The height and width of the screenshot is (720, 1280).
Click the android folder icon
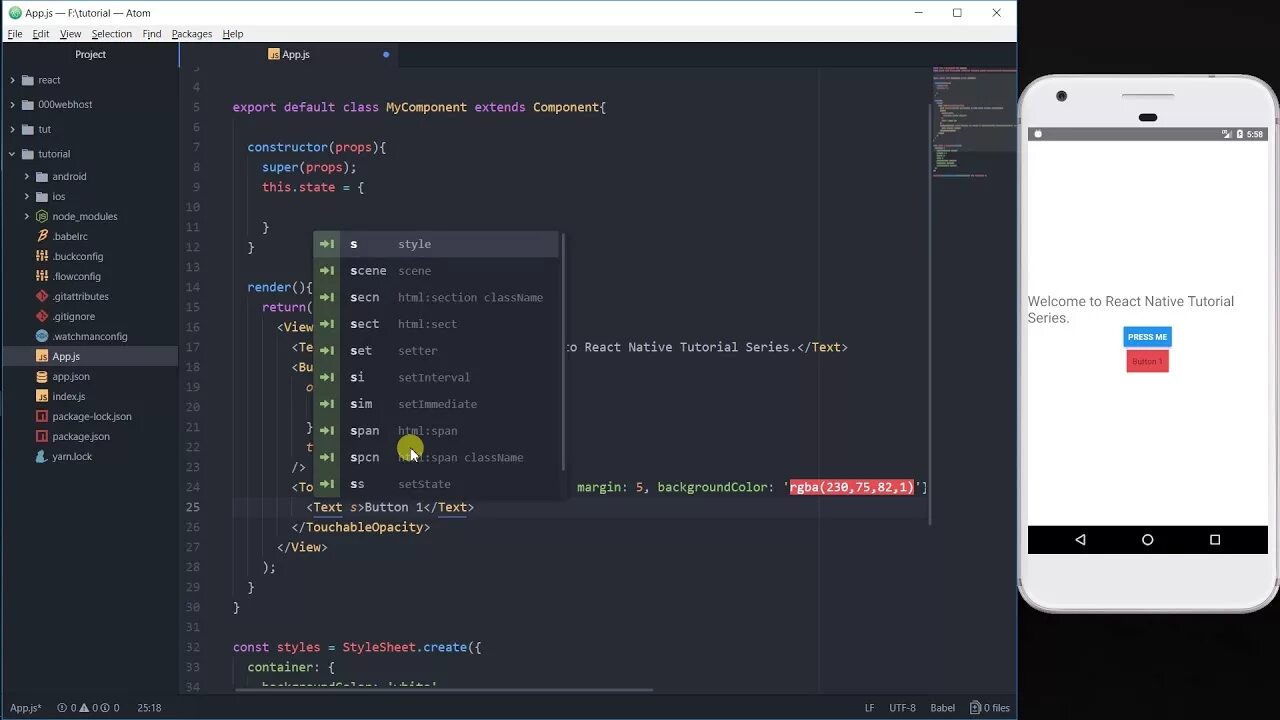[42, 176]
